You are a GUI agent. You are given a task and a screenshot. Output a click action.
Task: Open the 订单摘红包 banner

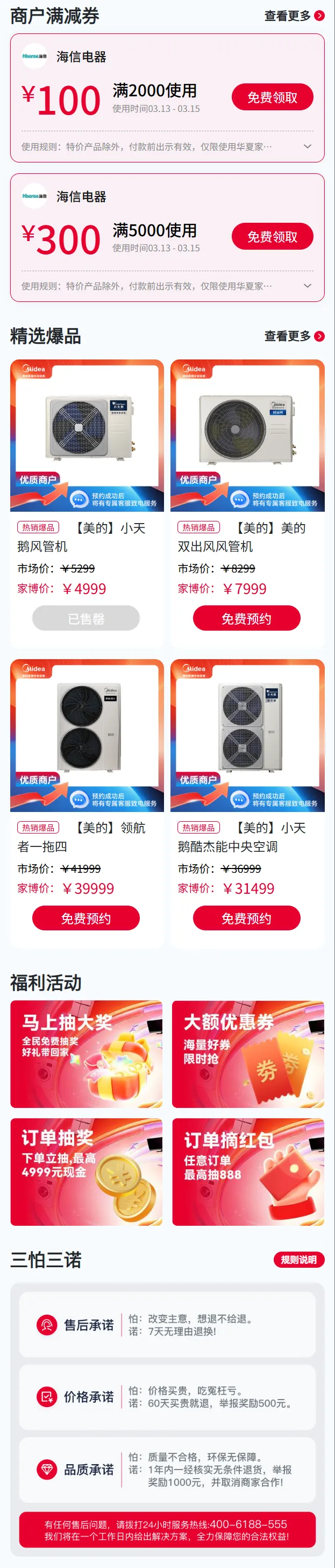click(x=248, y=1173)
